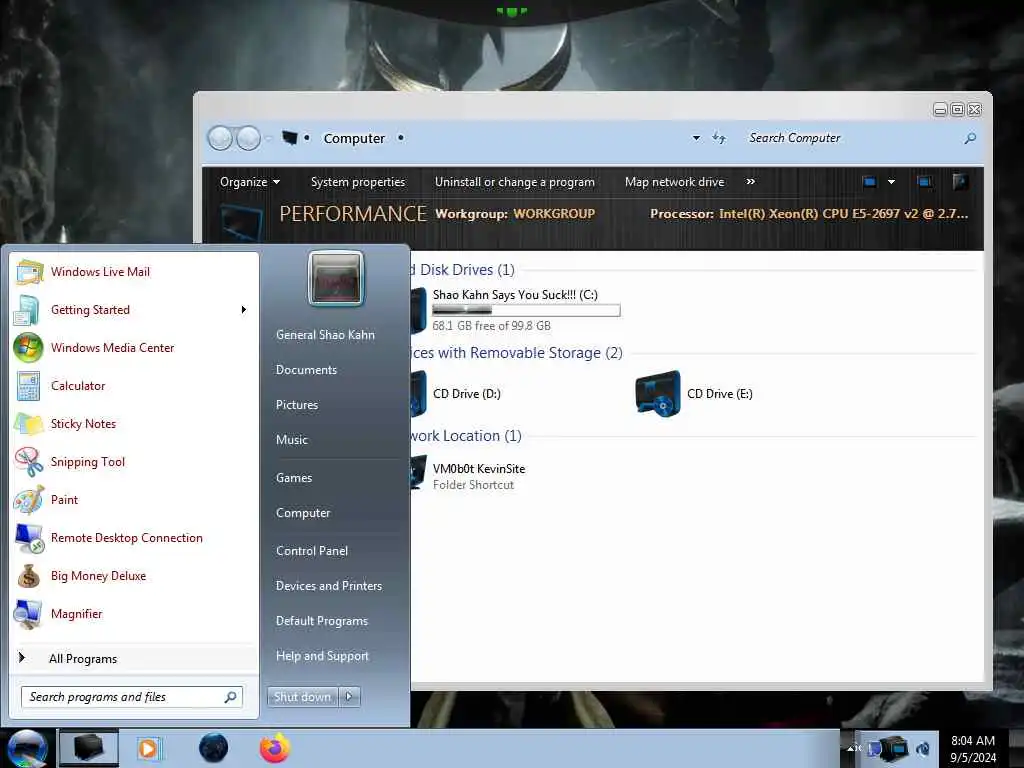Image resolution: width=1024 pixels, height=768 pixels.
Task: Show hidden tray icons arrow
Action: 852,748
